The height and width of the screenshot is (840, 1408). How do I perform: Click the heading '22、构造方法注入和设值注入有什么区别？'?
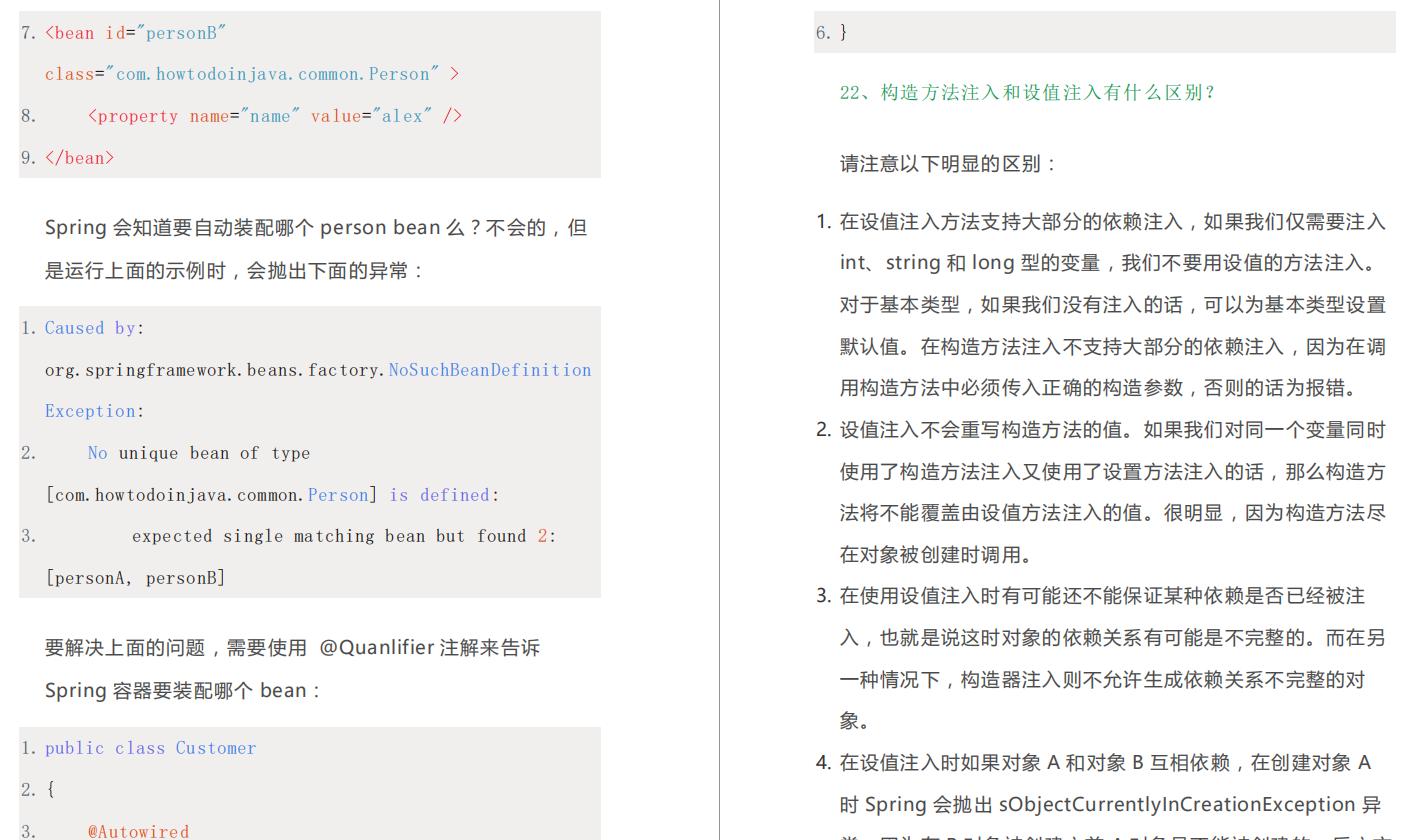(x=1029, y=93)
